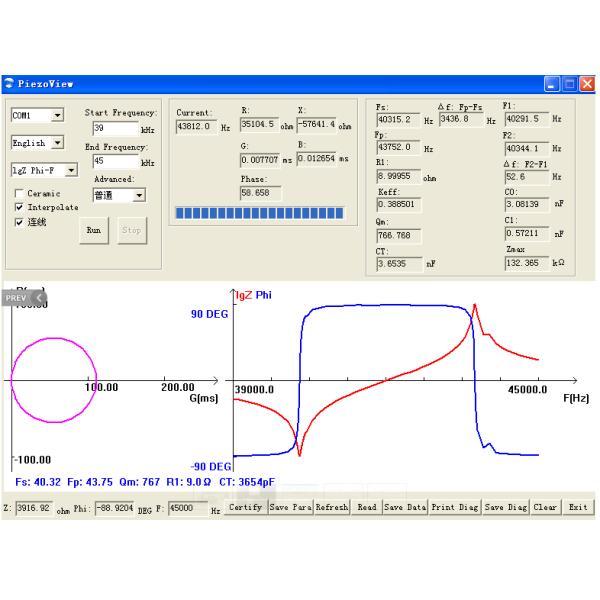Image resolution: width=600 pixels, height=600 pixels.
Task: Open the Advanced 普通 dropdown
Action: [139, 195]
